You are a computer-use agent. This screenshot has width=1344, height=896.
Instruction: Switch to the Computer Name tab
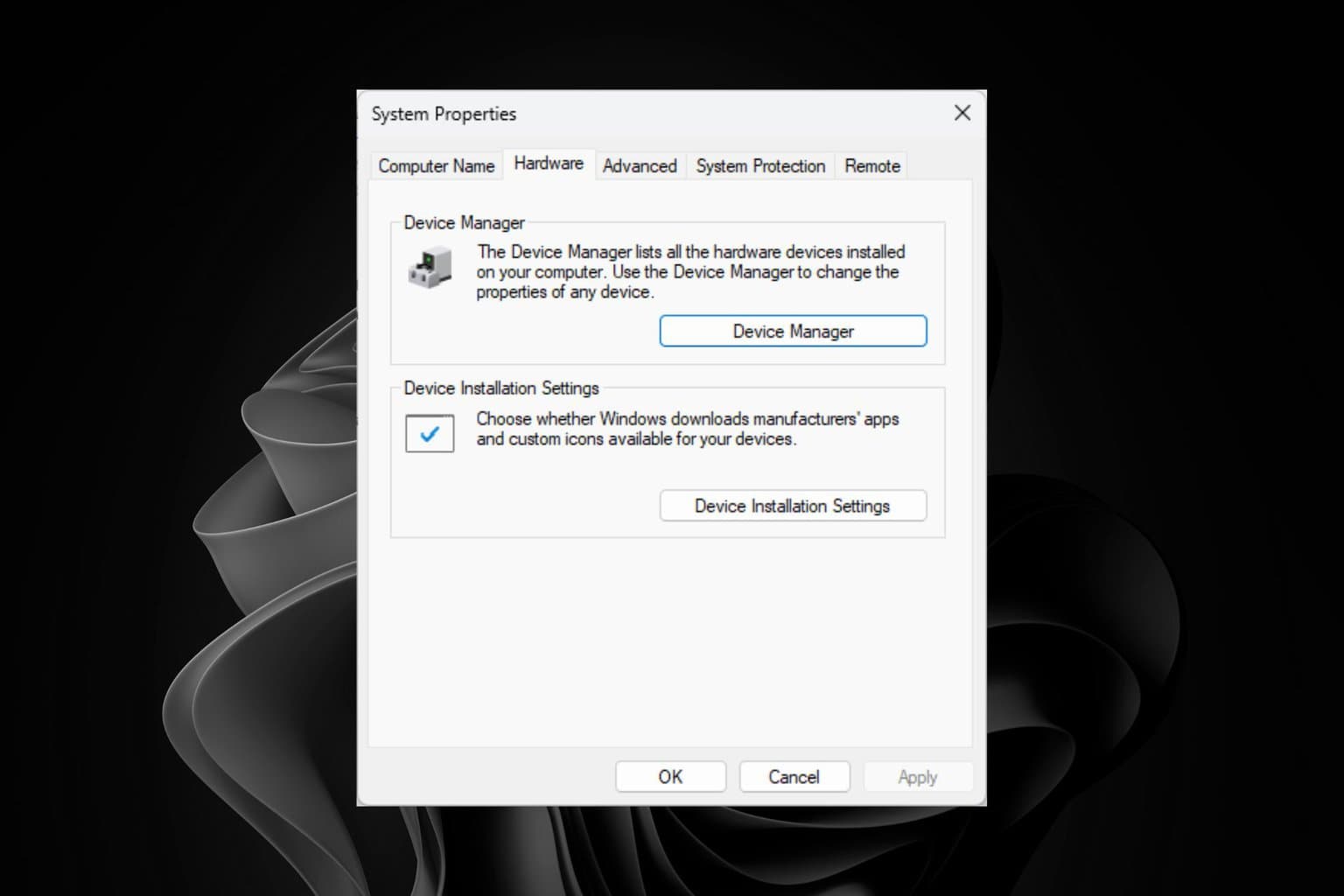pyautogui.click(x=436, y=165)
